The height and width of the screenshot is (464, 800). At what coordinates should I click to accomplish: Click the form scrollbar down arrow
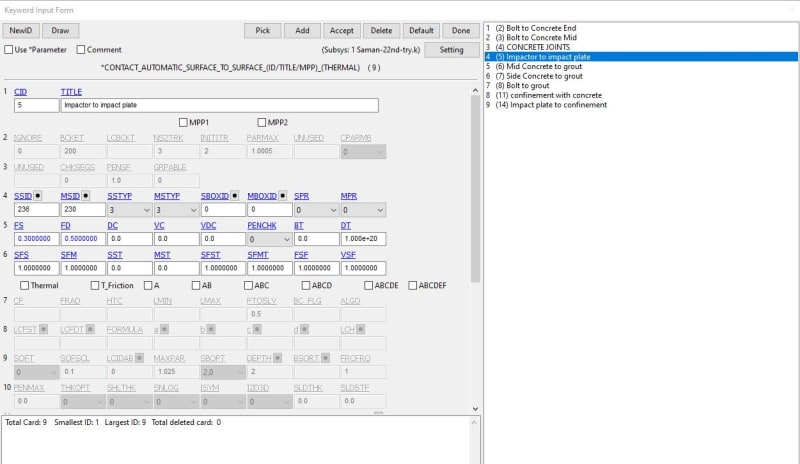point(475,409)
